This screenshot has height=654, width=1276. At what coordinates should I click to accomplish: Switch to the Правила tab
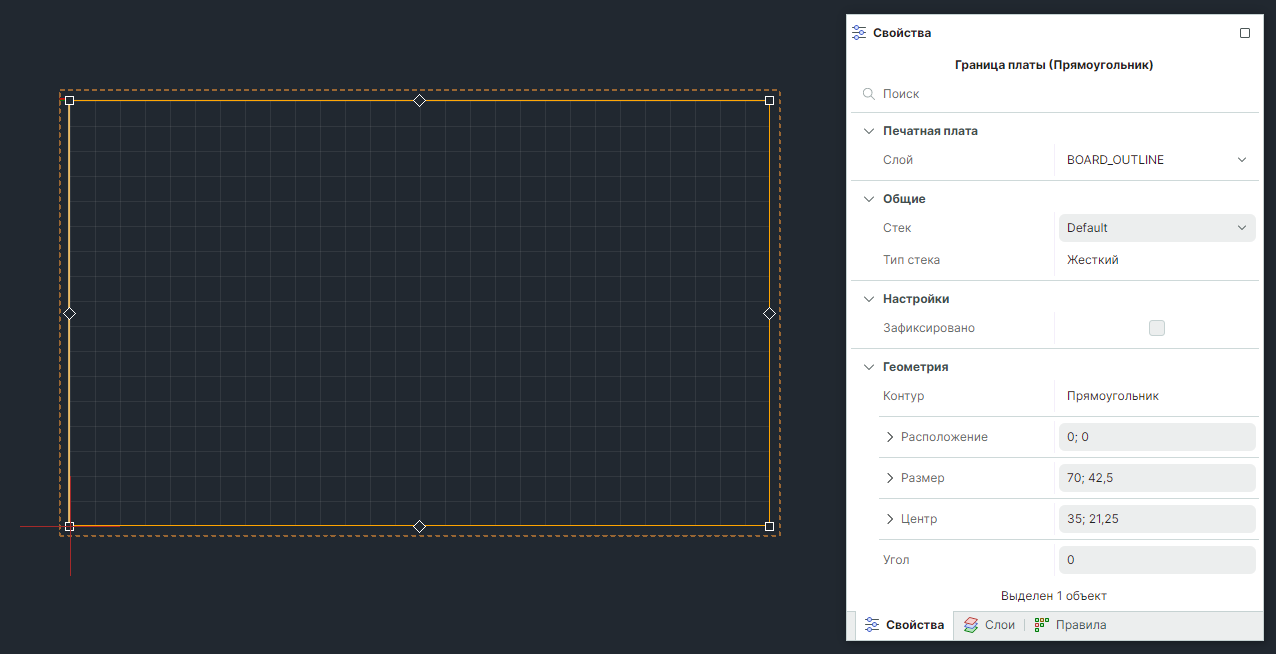point(1071,625)
